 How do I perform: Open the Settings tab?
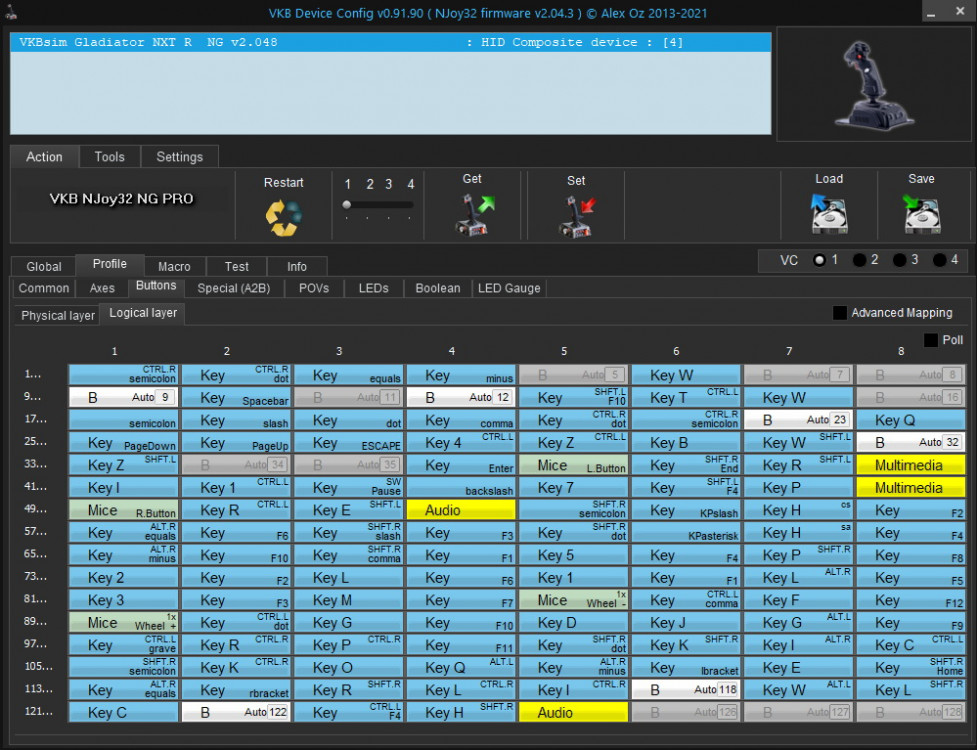[x=179, y=157]
